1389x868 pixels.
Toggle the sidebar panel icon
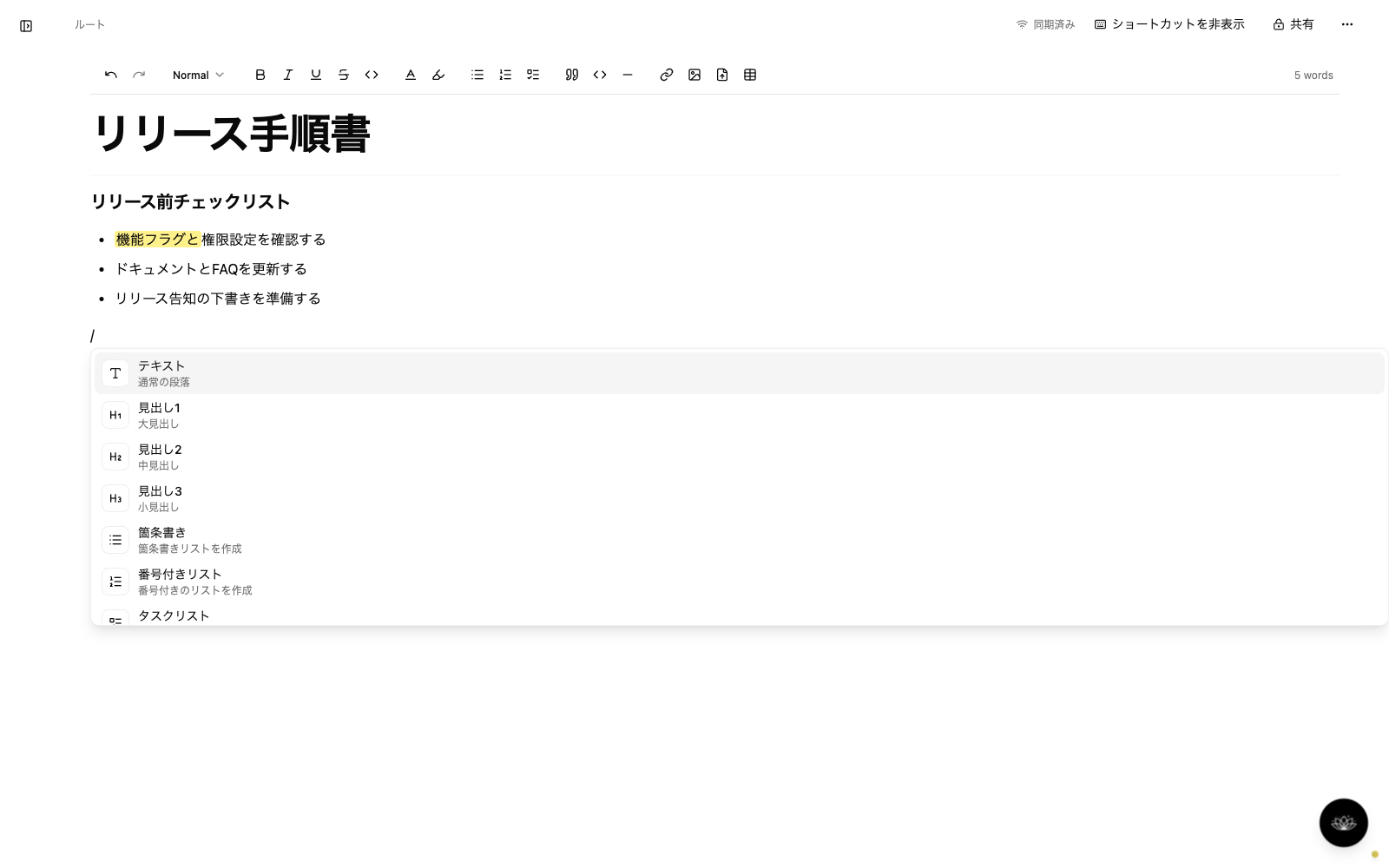click(26, 26)
